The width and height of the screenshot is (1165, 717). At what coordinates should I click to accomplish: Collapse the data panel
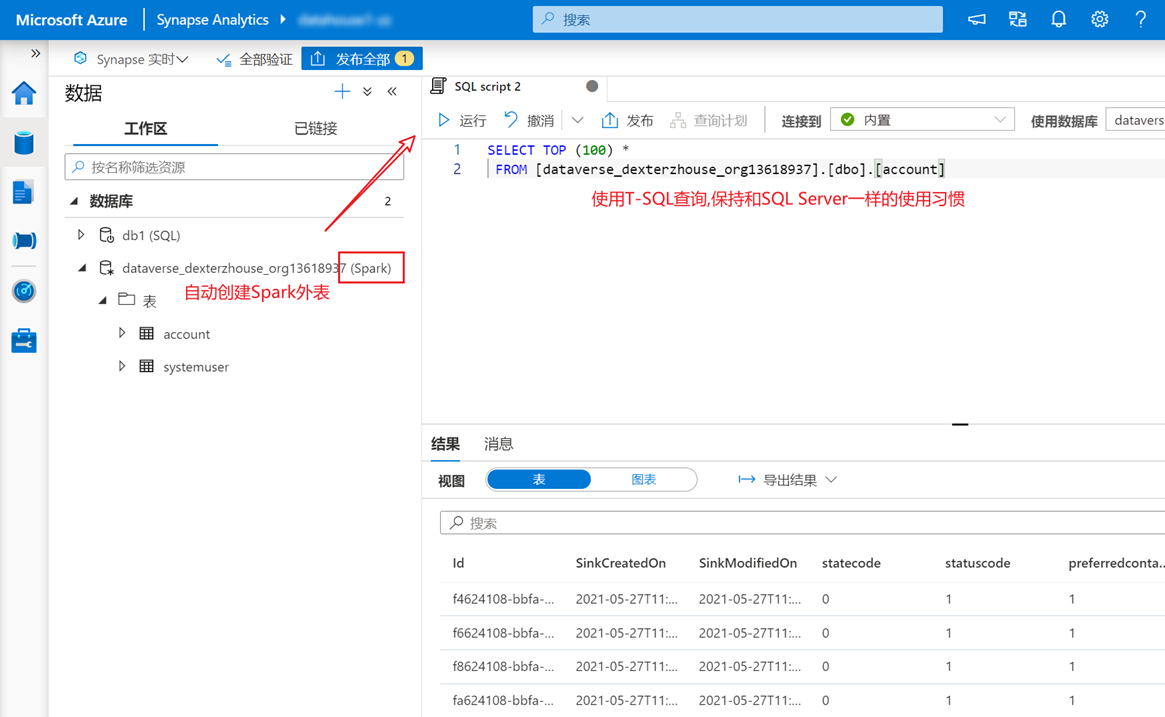pyautogui.click(x=392, y=91)
